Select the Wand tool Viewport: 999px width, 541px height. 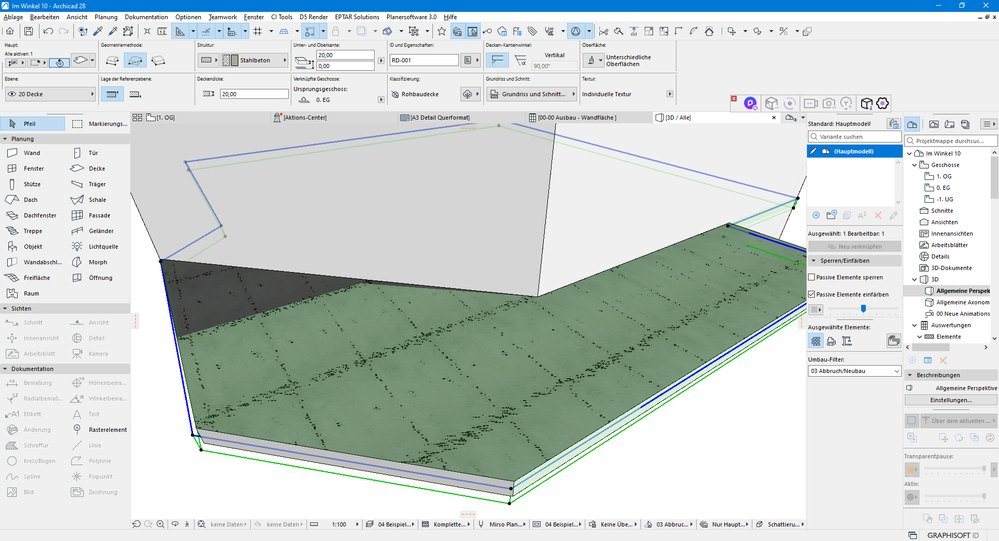tap(30, 153)
